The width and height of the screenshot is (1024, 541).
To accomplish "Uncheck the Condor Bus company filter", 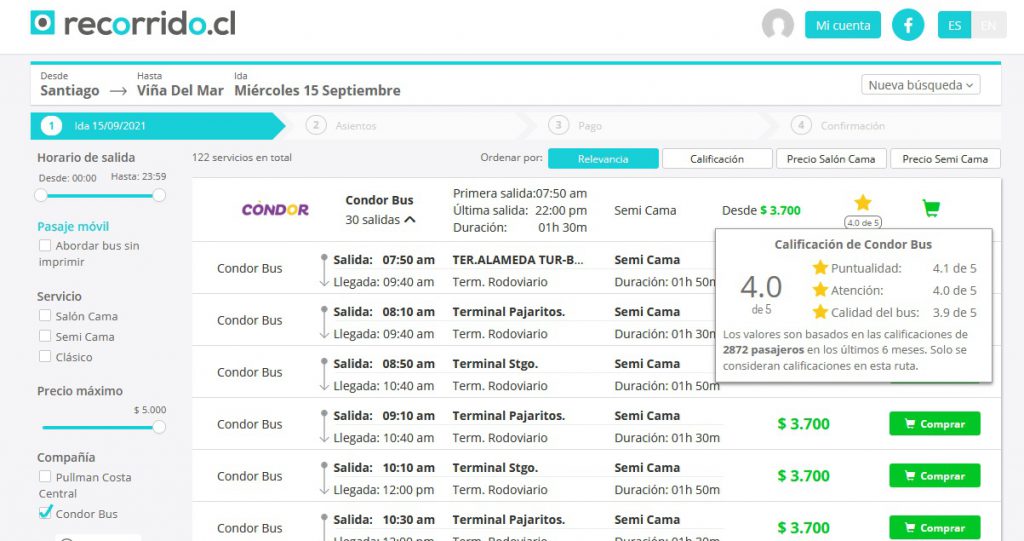I will click(45, 512).
